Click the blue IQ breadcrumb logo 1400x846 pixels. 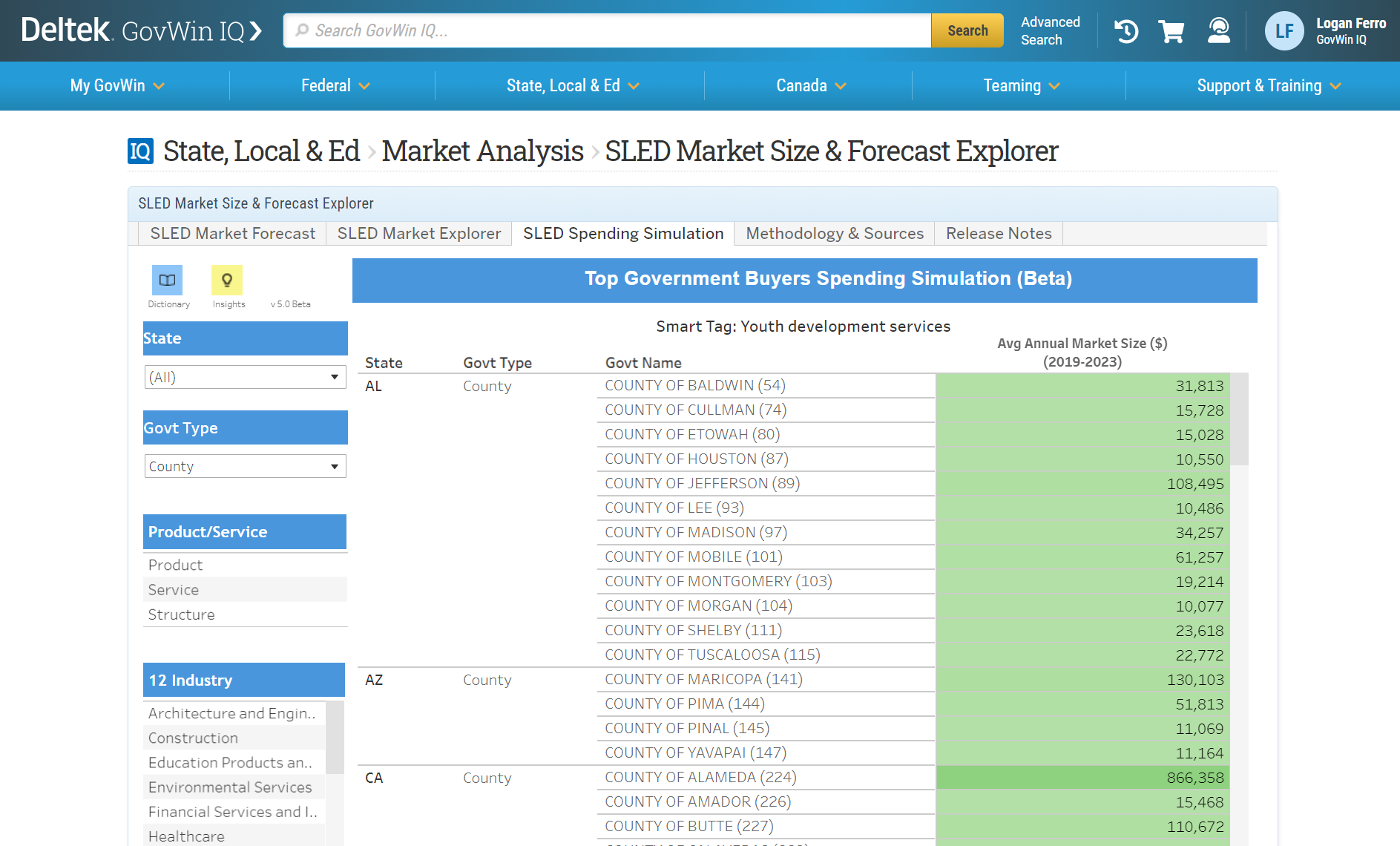pos(140,151)
